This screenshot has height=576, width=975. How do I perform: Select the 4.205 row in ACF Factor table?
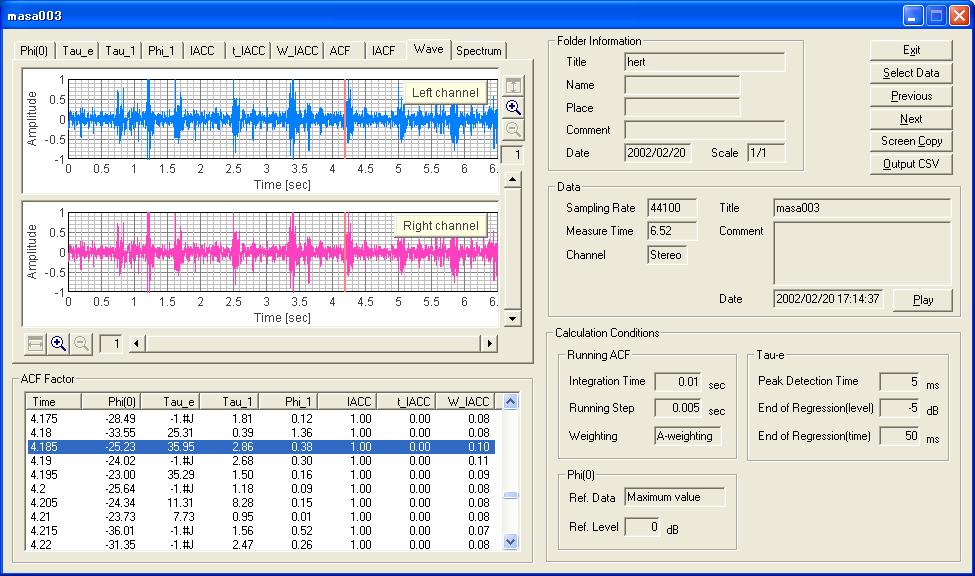pyautogui.click(x=260, y=502)
